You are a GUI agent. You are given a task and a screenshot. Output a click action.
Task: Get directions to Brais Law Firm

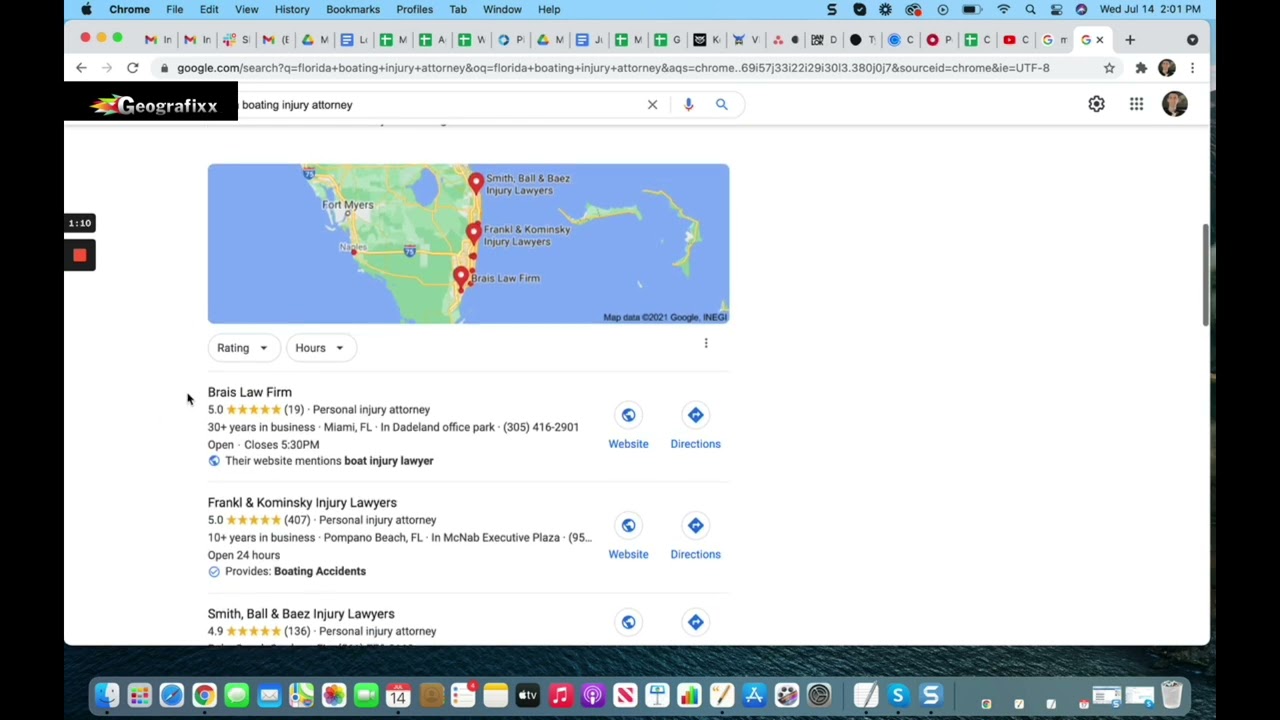695,415
